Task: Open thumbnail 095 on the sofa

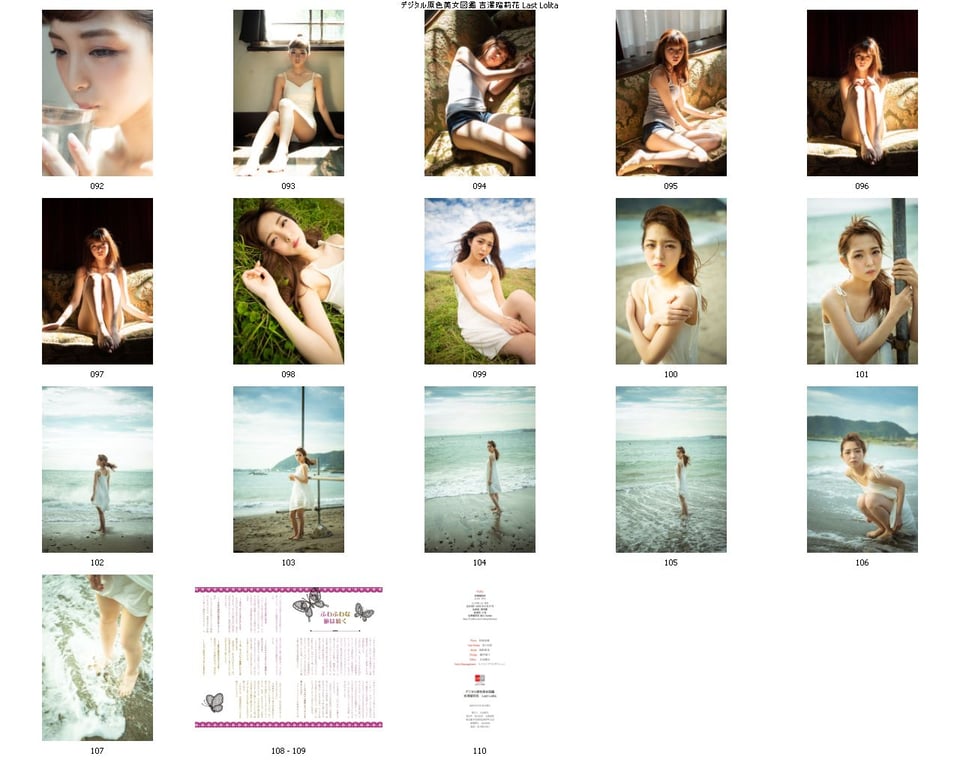Action: (x=670, y=90)
